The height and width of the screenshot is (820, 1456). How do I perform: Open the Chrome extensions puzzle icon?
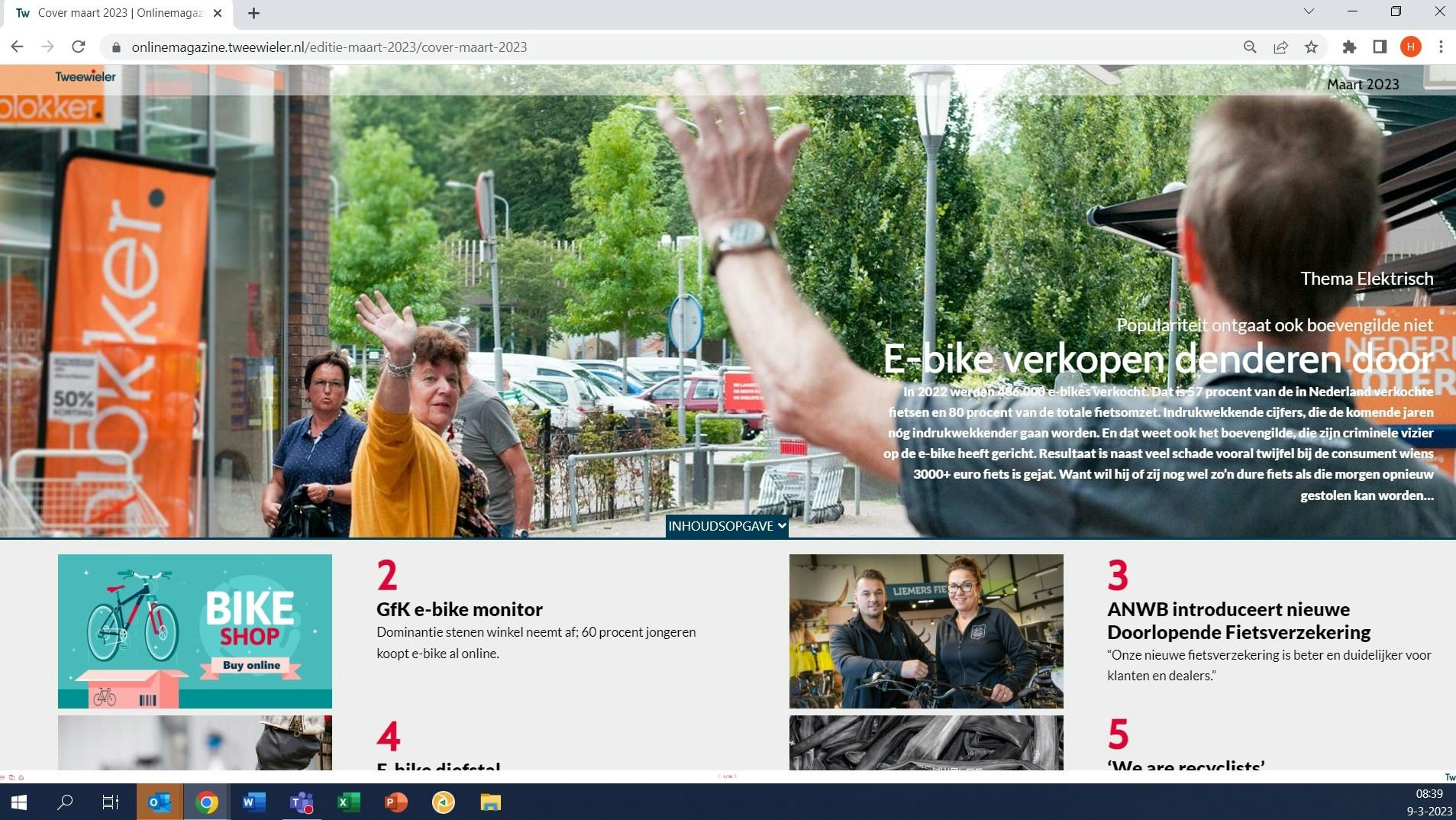pos(1349,47)
